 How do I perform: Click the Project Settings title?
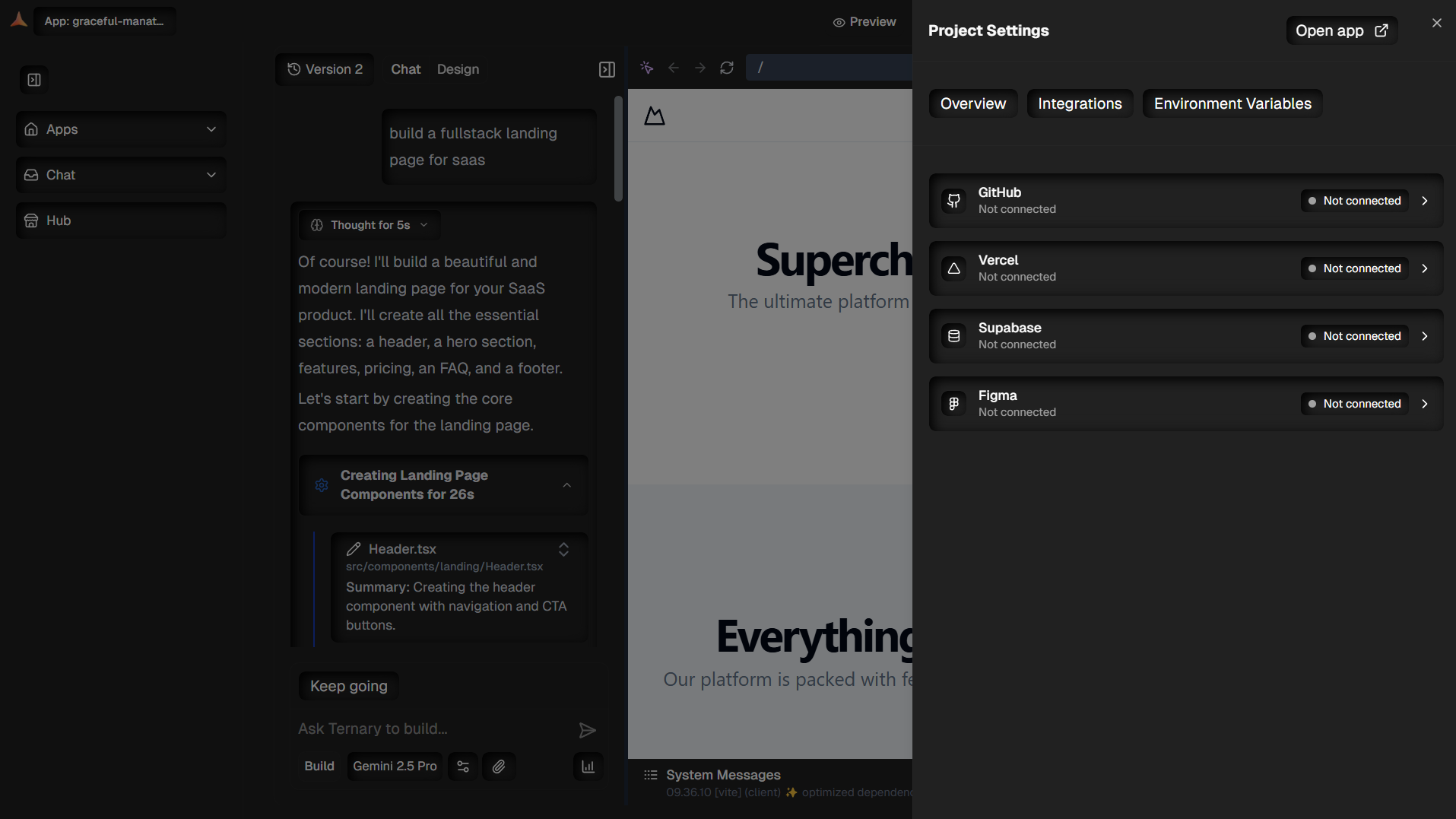pyautogui.click(x=988, y=30)
